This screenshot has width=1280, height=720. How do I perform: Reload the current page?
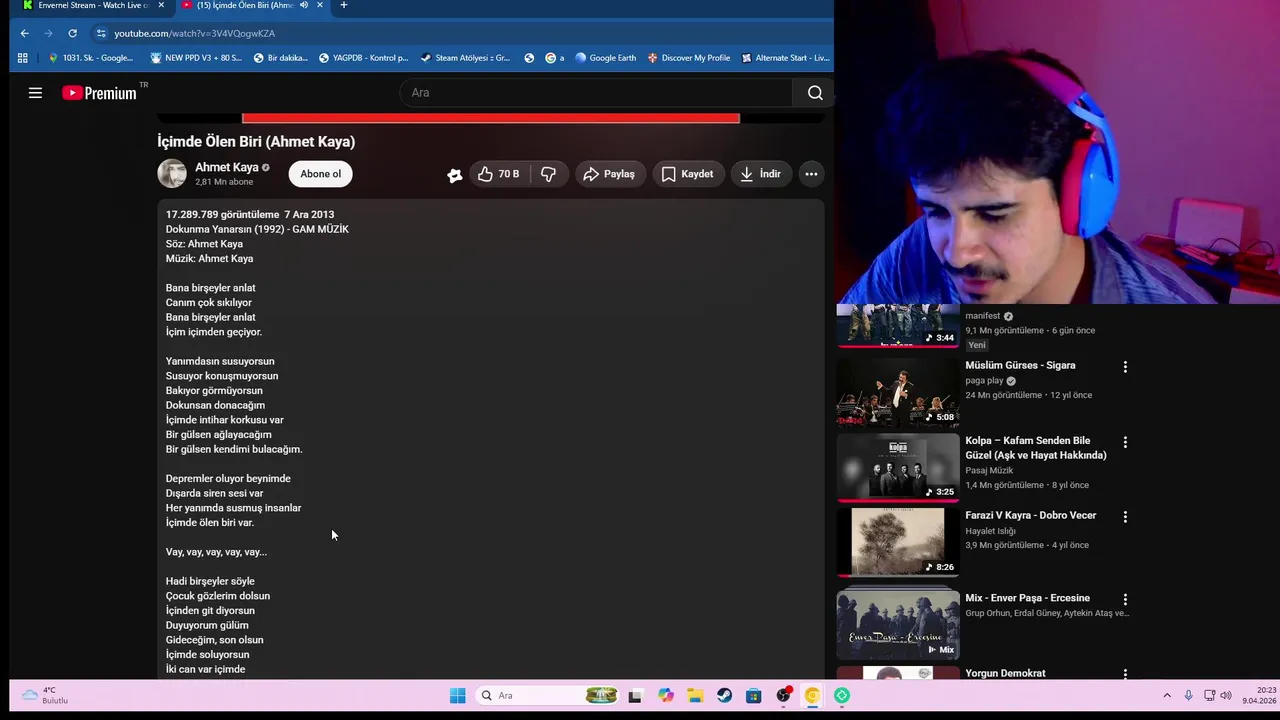(x=72, y=33)
